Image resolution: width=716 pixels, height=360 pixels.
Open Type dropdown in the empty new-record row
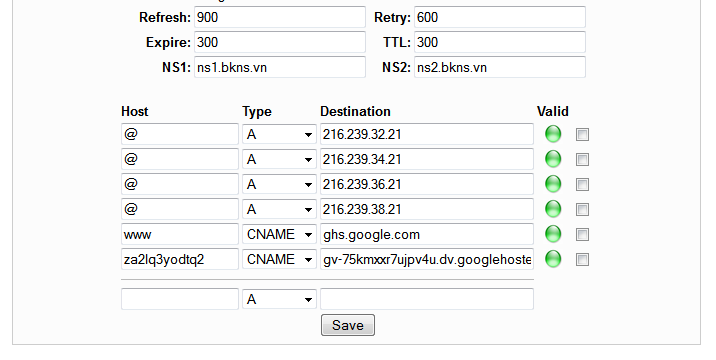coord(279,299)
